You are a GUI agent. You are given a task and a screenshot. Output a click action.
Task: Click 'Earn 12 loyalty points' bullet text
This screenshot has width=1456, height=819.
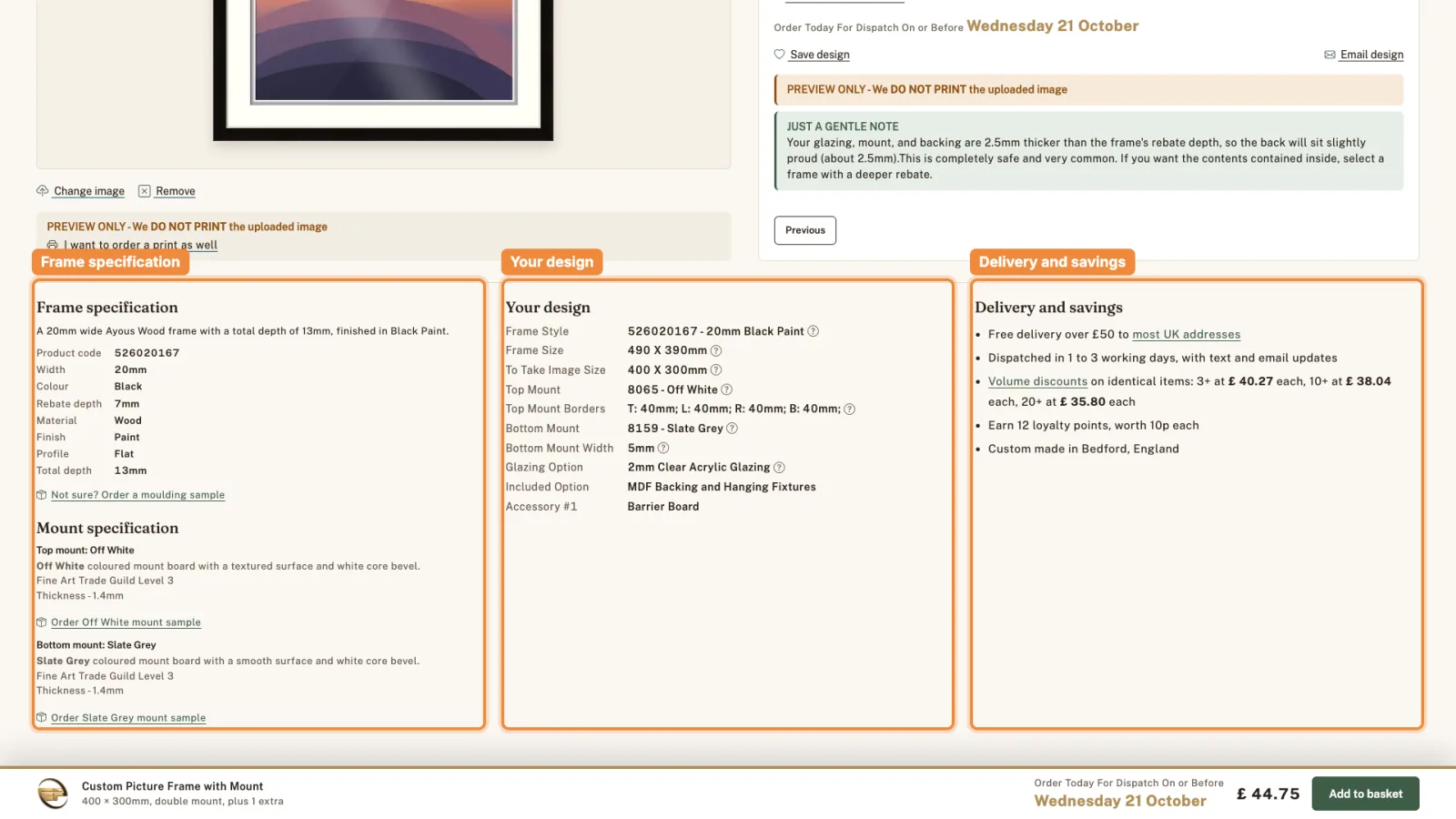[x=1093, y=425]
